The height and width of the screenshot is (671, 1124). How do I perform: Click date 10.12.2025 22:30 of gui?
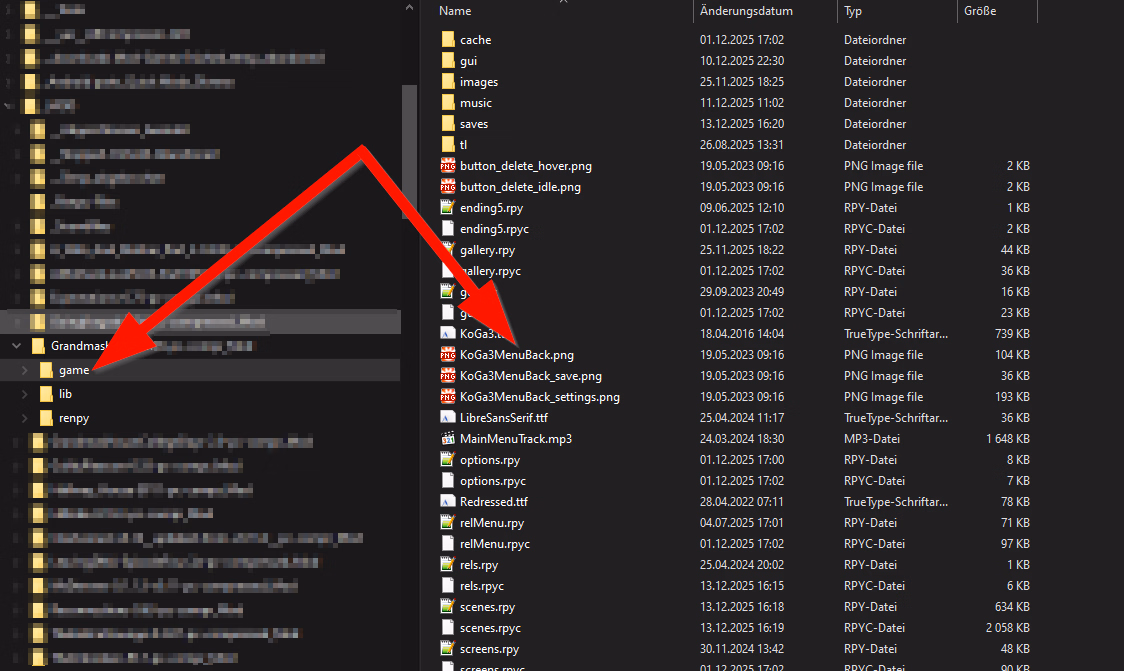[x=742, y=60]
